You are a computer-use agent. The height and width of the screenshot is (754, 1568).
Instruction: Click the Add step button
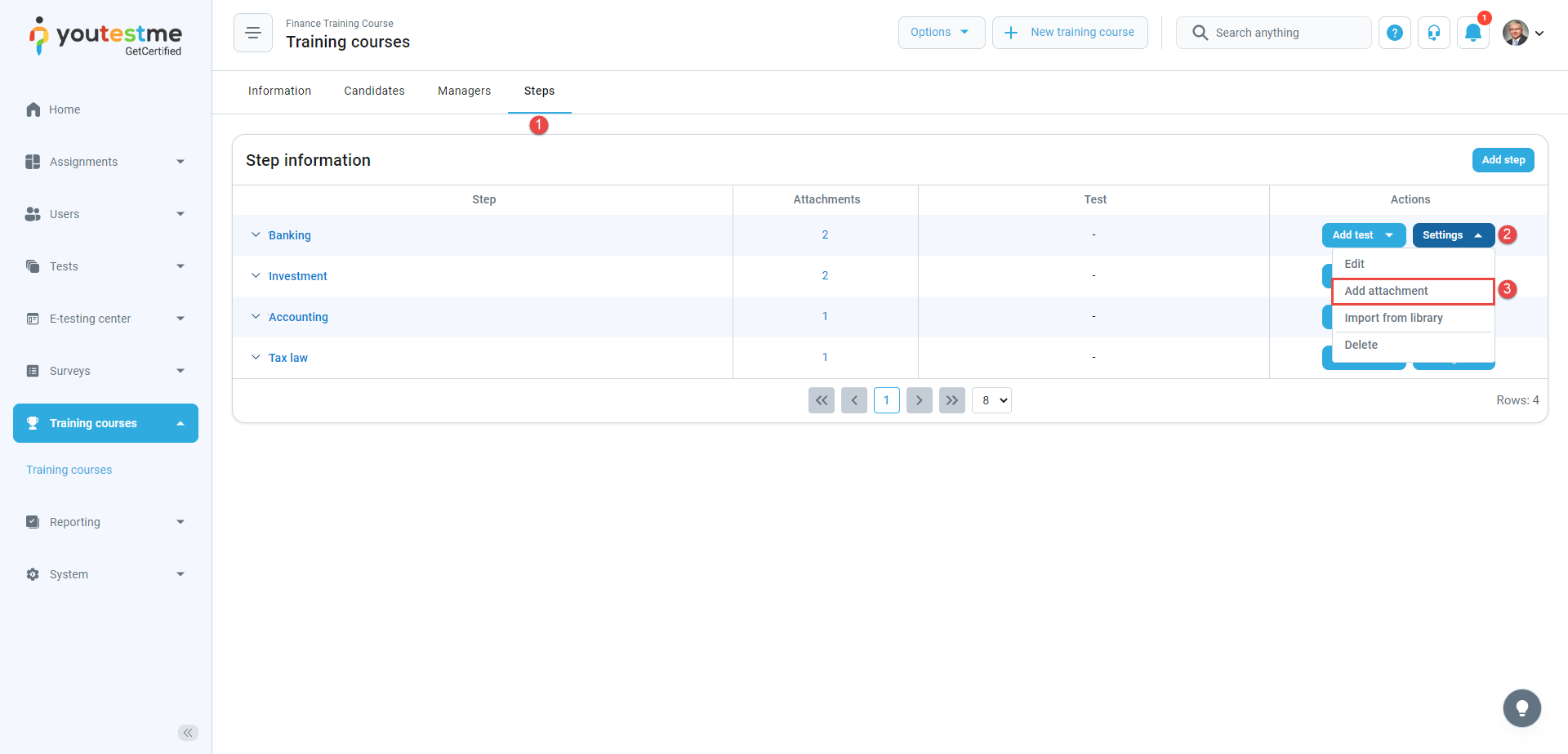click(x=1503, y=160)
